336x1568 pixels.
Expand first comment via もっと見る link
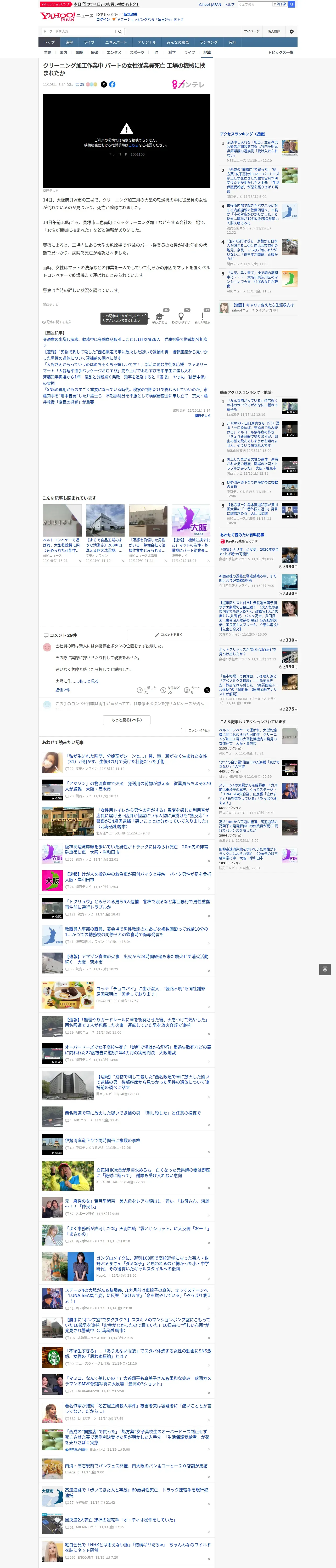point(88,681)
